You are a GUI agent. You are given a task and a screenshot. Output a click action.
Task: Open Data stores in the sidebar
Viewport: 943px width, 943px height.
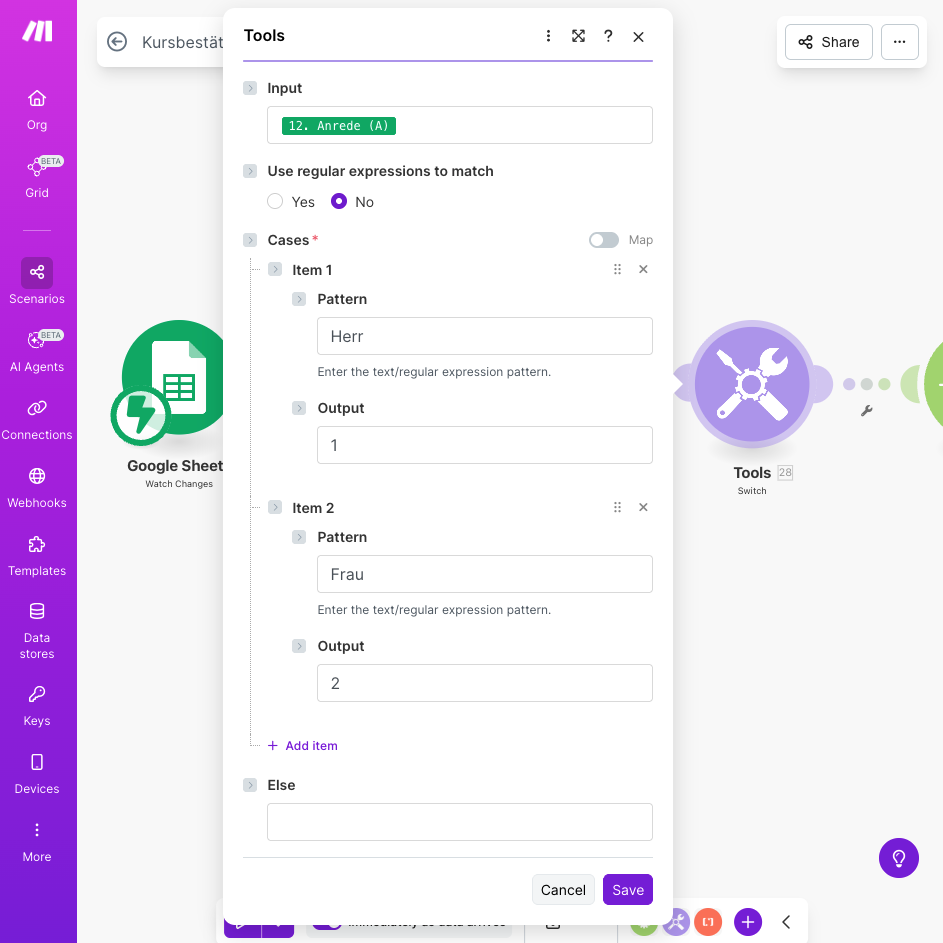pos(37,631)
